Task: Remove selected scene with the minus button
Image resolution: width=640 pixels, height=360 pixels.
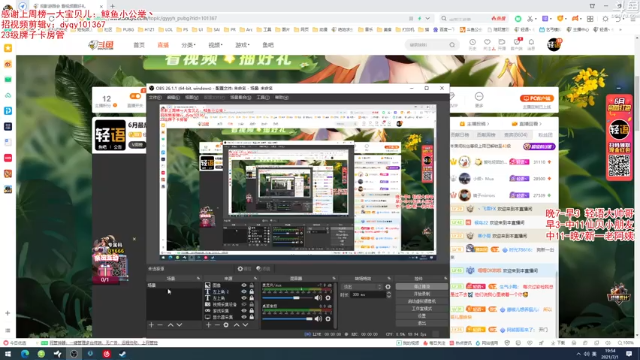Action: pos(160,325)
